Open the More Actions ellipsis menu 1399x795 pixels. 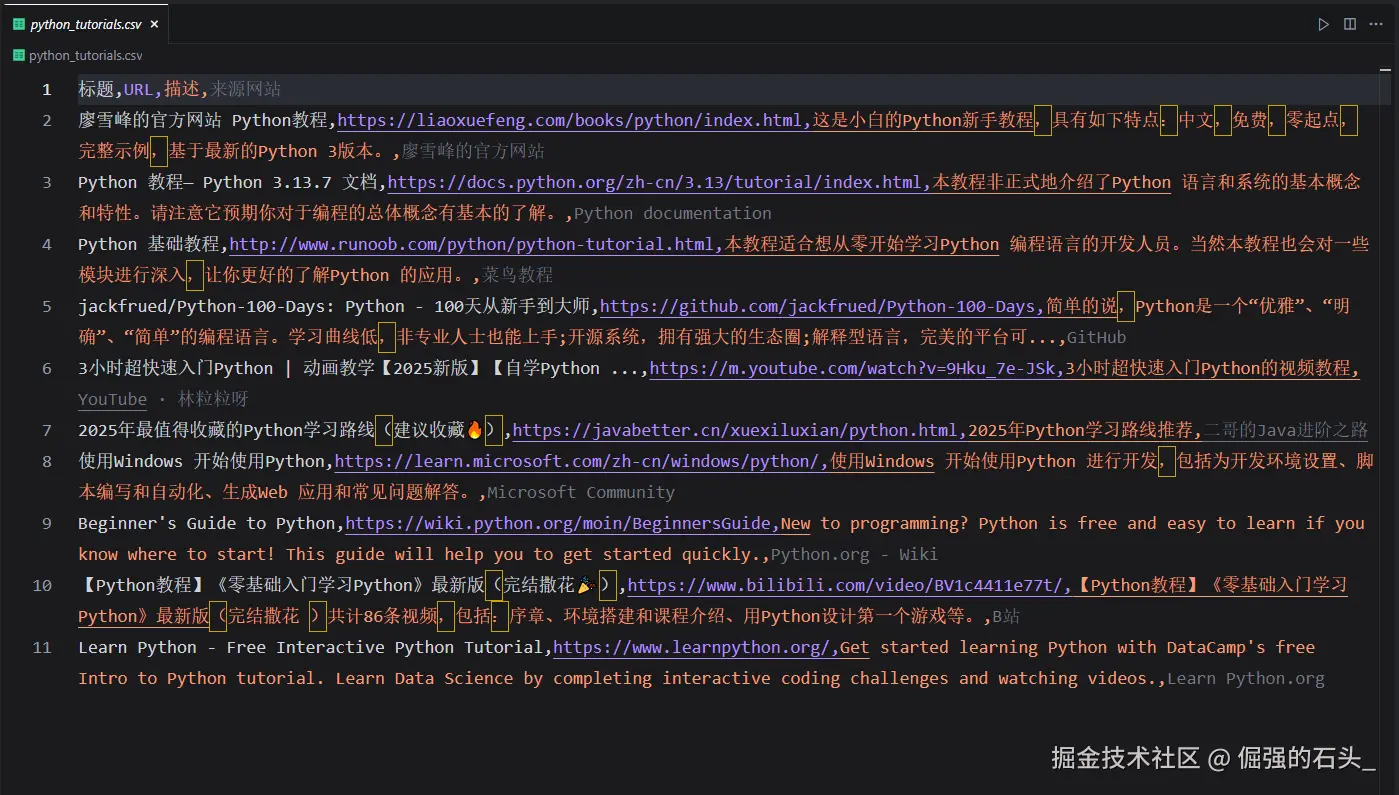pos(1377,24)
